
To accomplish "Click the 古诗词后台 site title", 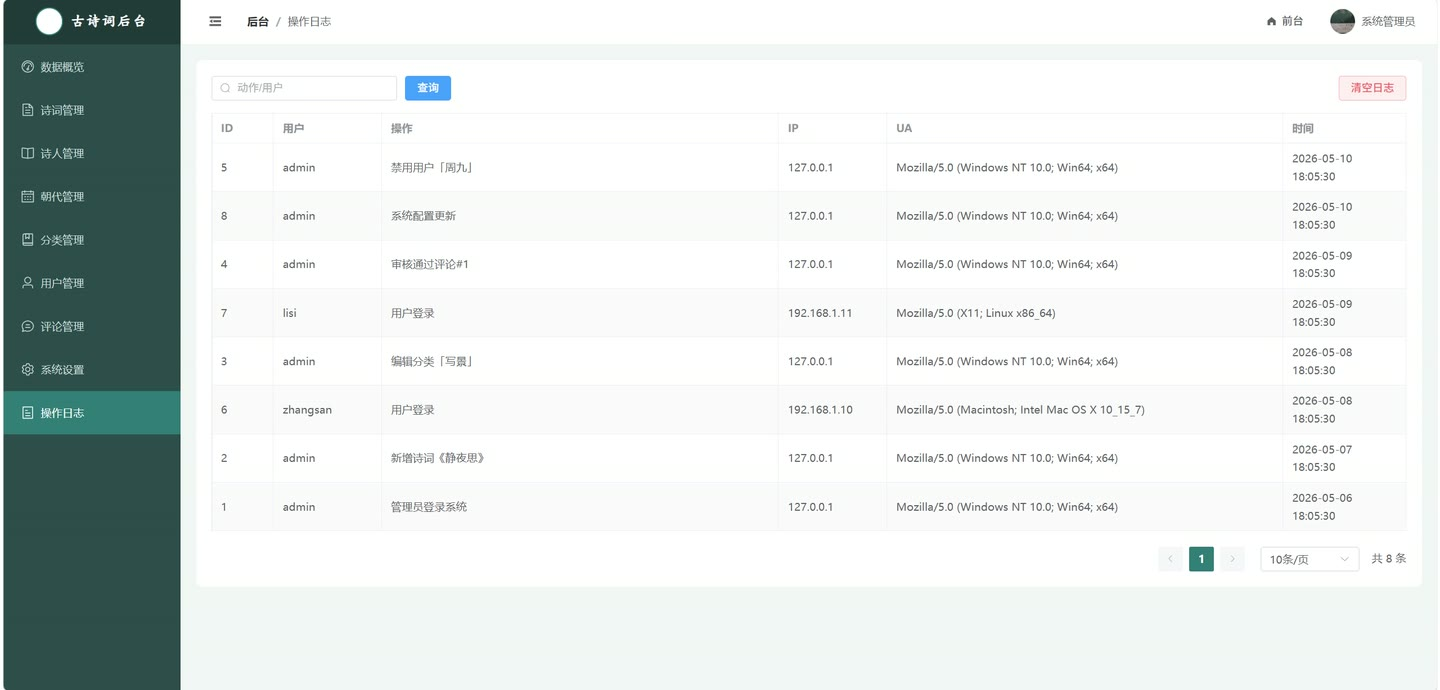I will coord(109,21).
